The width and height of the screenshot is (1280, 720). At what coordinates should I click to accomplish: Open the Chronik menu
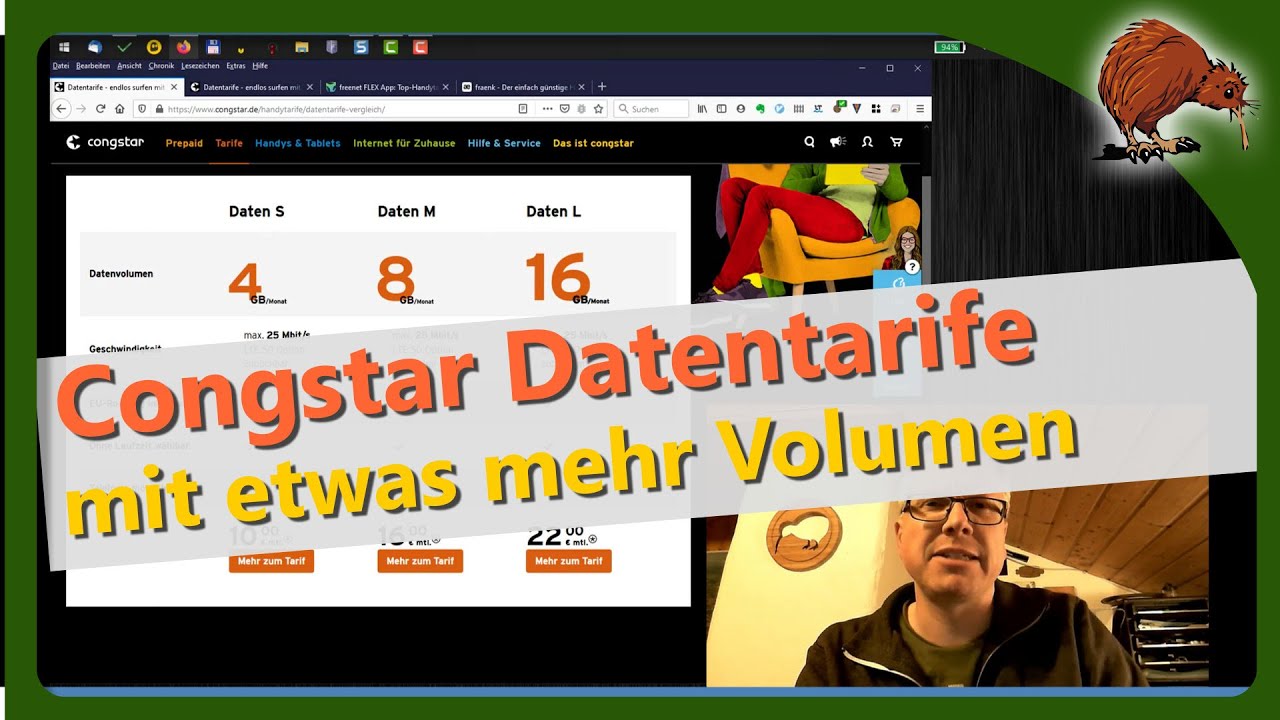tap(161, 66)
